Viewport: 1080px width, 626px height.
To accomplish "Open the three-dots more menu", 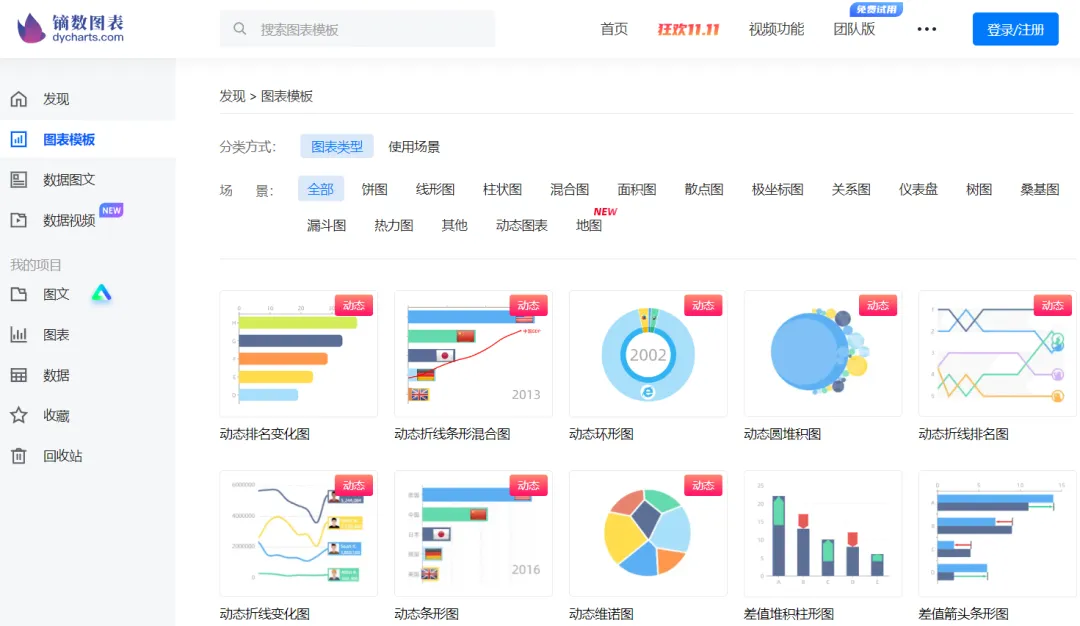I will [926, 29].
